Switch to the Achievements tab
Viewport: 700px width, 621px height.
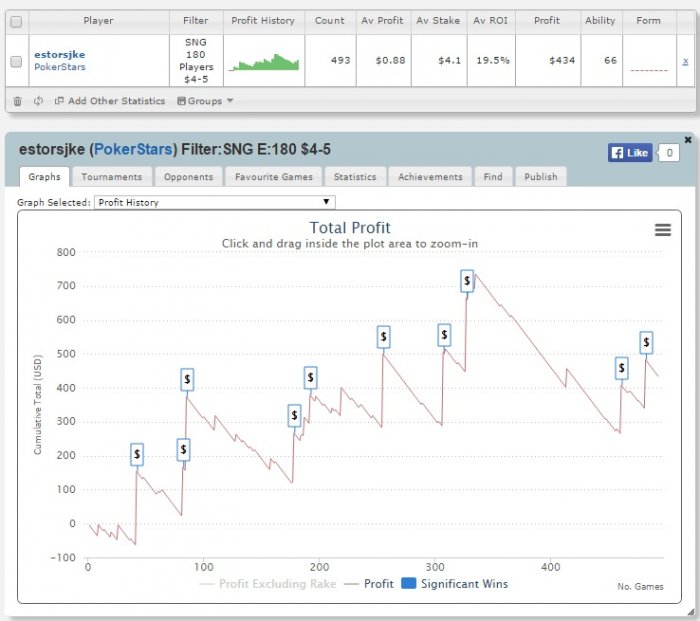(x=430, y=177)
